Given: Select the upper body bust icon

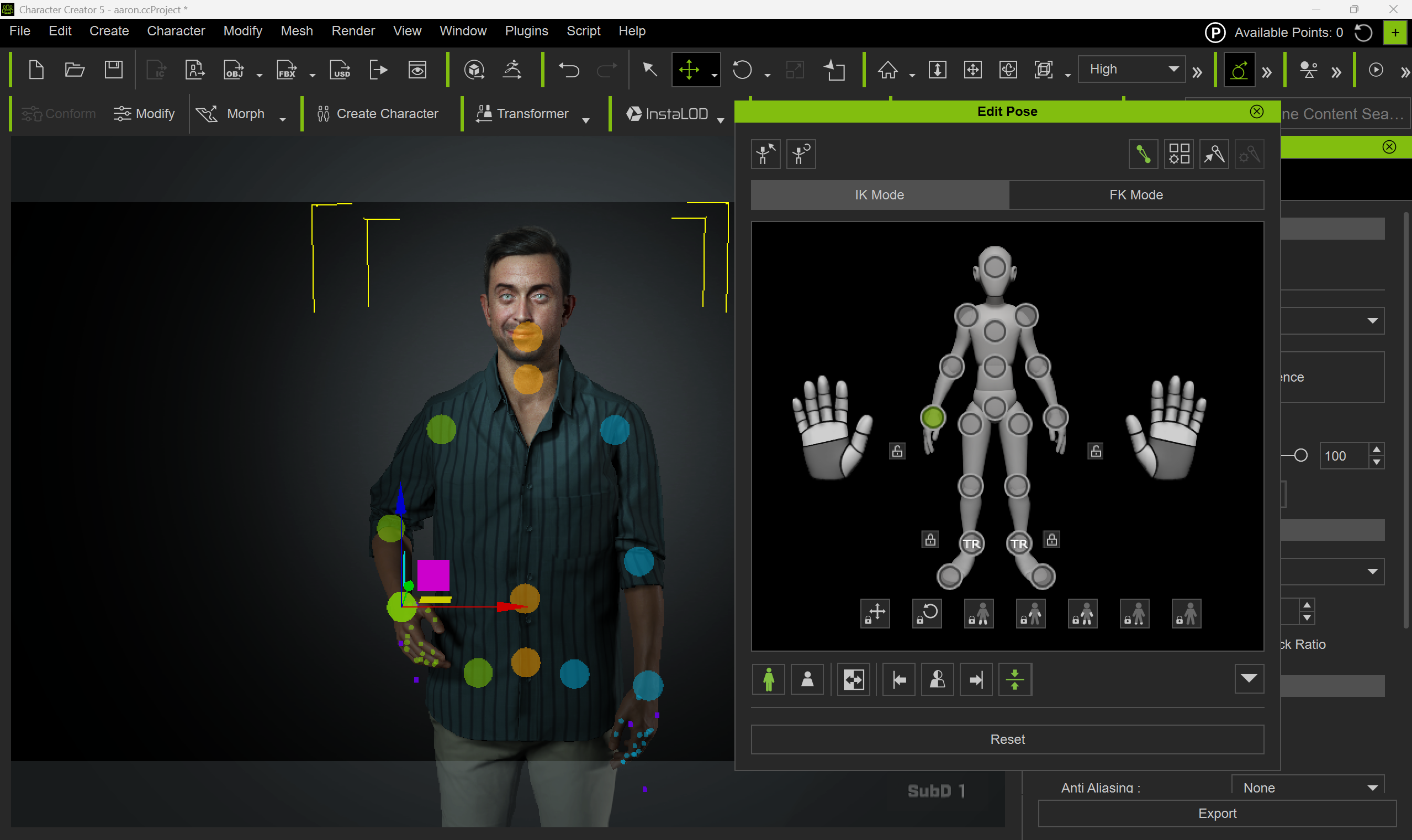Looking at the screenshot, I should [x=807, y=679].
